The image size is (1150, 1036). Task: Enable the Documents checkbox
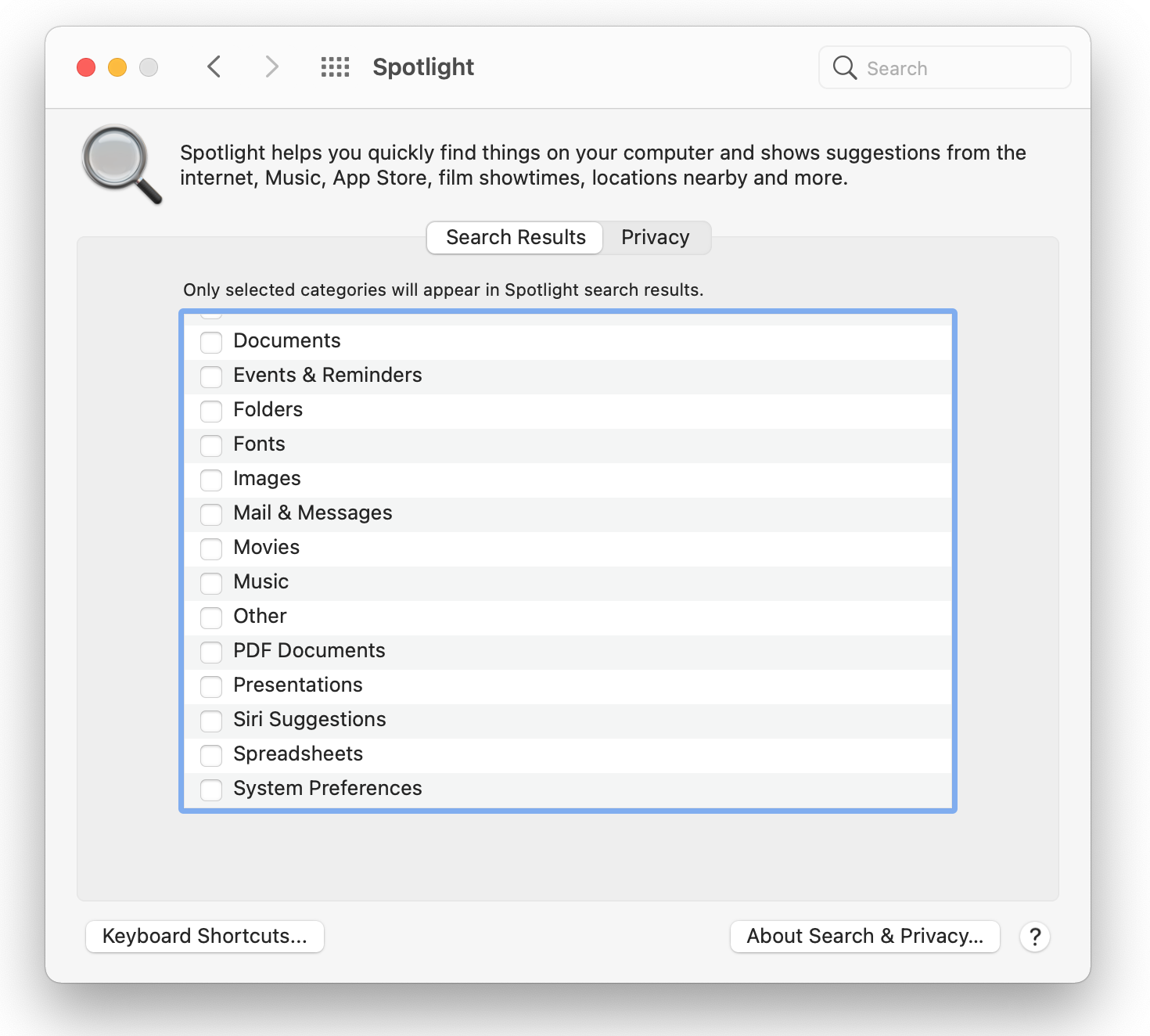tap(211, 342)
